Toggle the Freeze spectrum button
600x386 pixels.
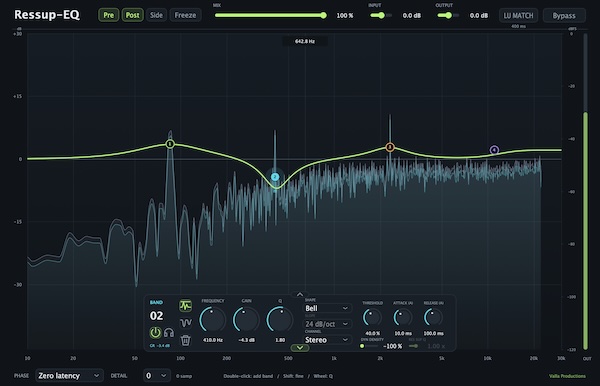click(185, 15)
